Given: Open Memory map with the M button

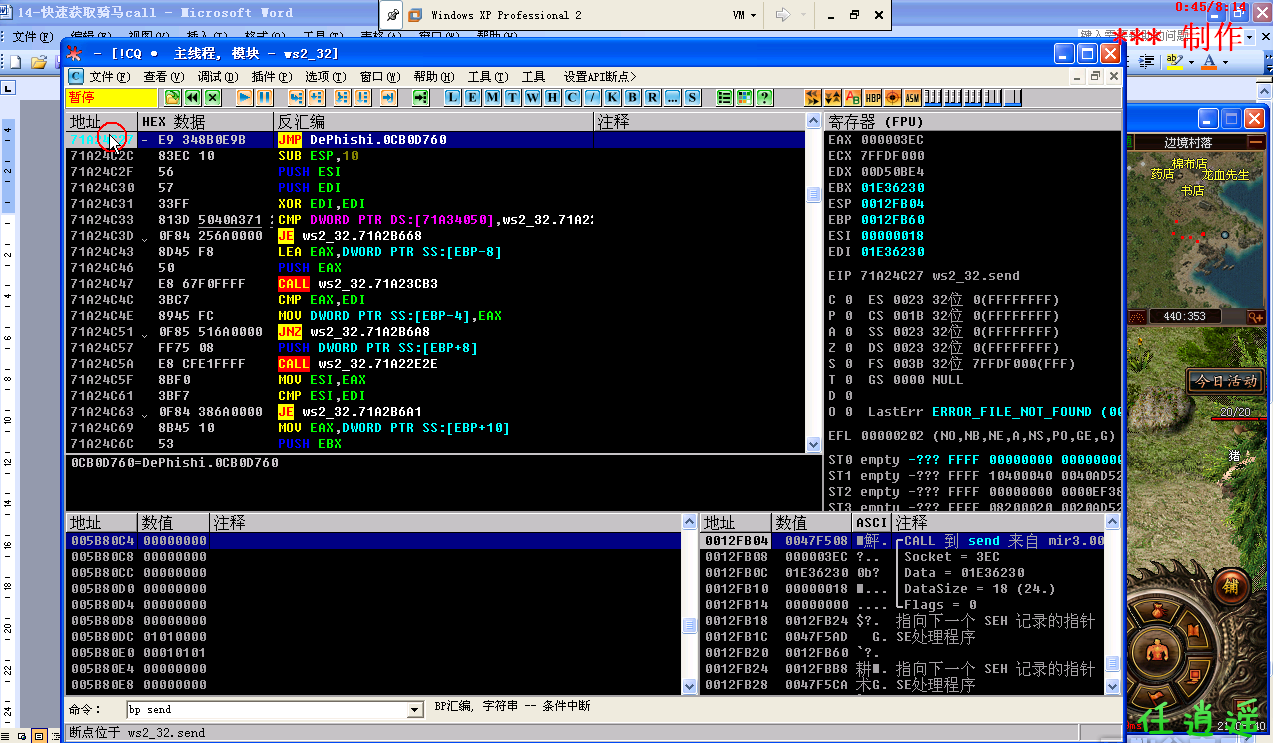Looking at the screenshot, I should coord(493,97).
